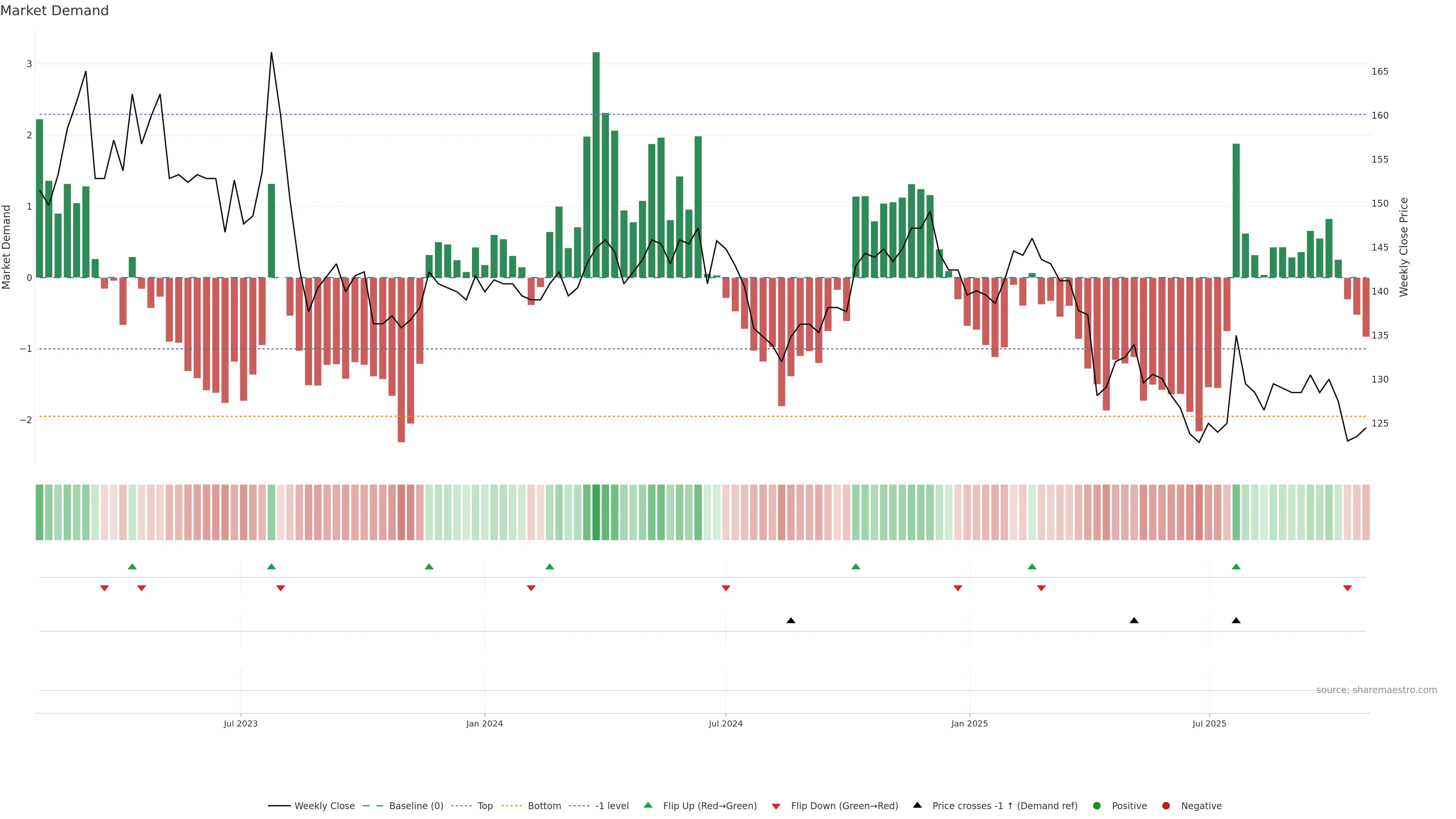Image resolution: width=1456 pixels, height=819 pixels.
Task: Click first black price-cross triangle marker
Action: coord(791,621)
